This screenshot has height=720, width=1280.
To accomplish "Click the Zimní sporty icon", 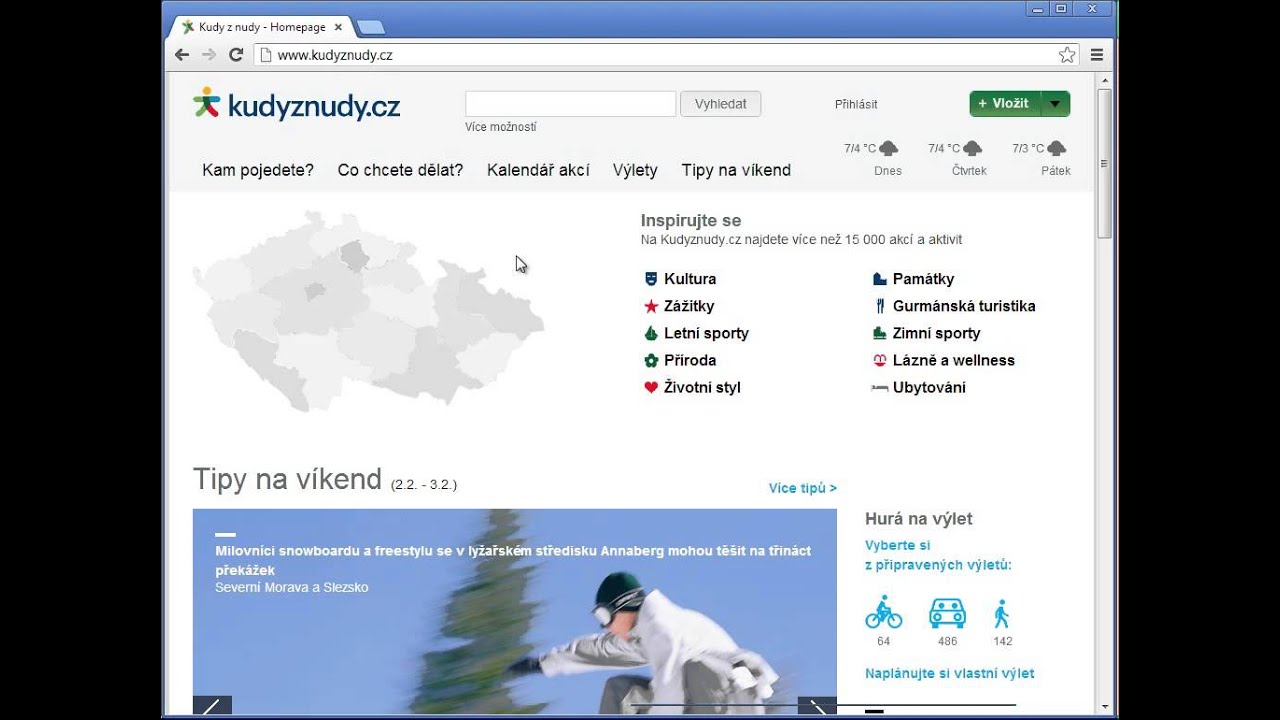I will [x=880, y=333].
